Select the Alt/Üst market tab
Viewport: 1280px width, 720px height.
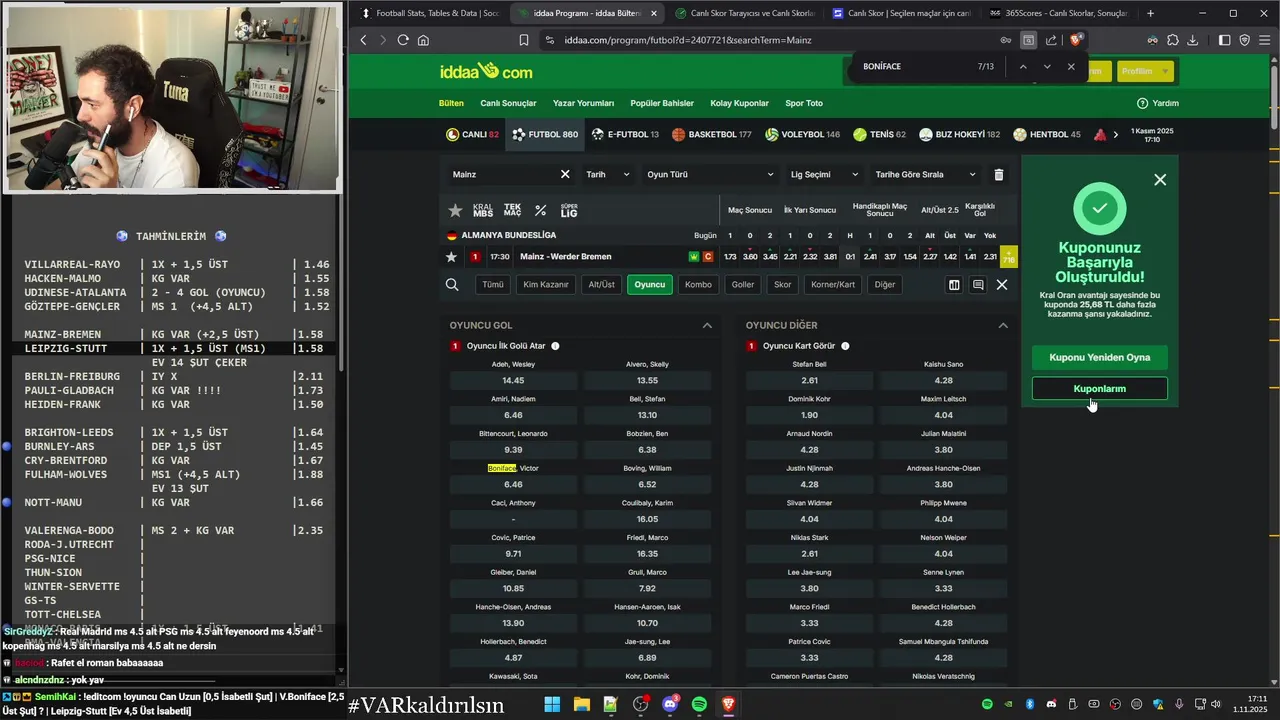click(602, 285)
